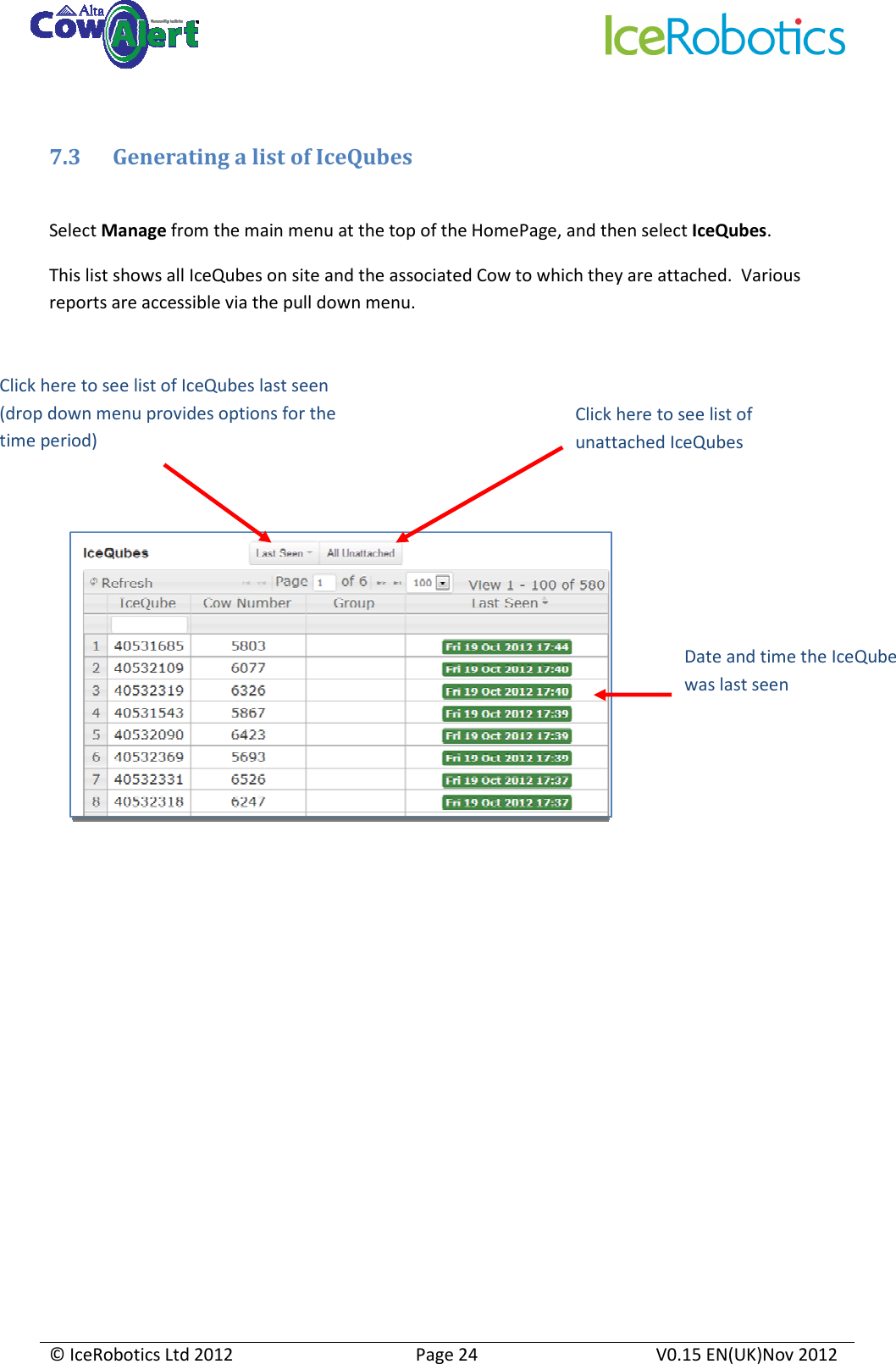Click the 17:44 last seen badge

pos(507,647)
